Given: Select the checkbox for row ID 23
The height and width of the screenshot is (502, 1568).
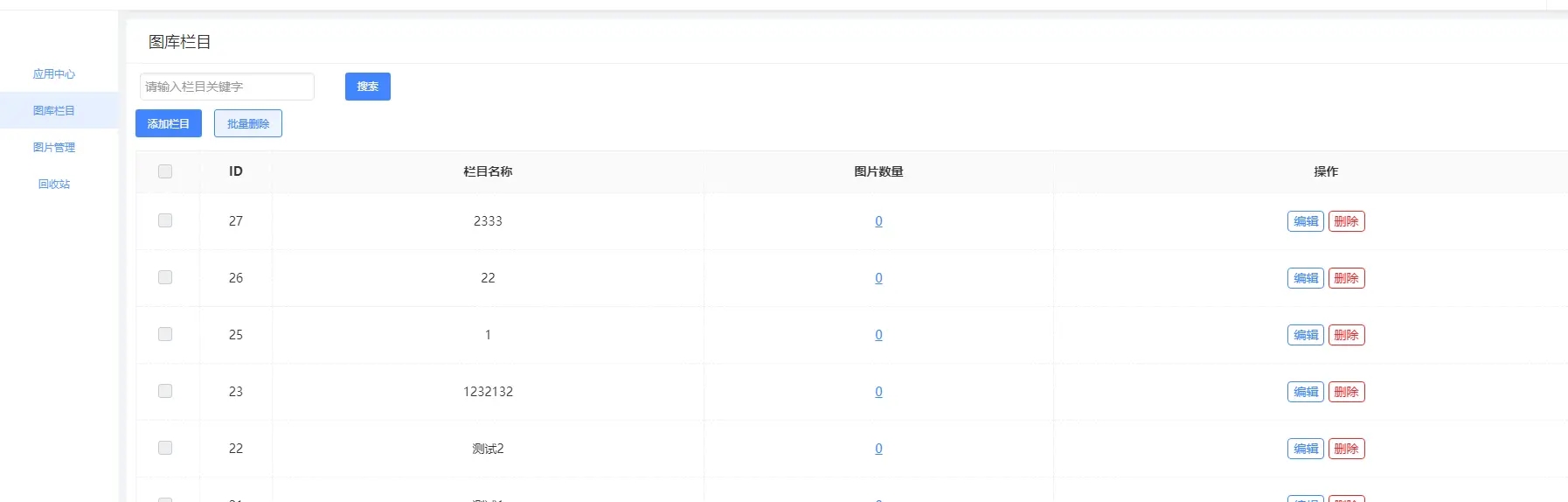Looking at the screenshot, I should pyautogui.click(x=165, y=391).
